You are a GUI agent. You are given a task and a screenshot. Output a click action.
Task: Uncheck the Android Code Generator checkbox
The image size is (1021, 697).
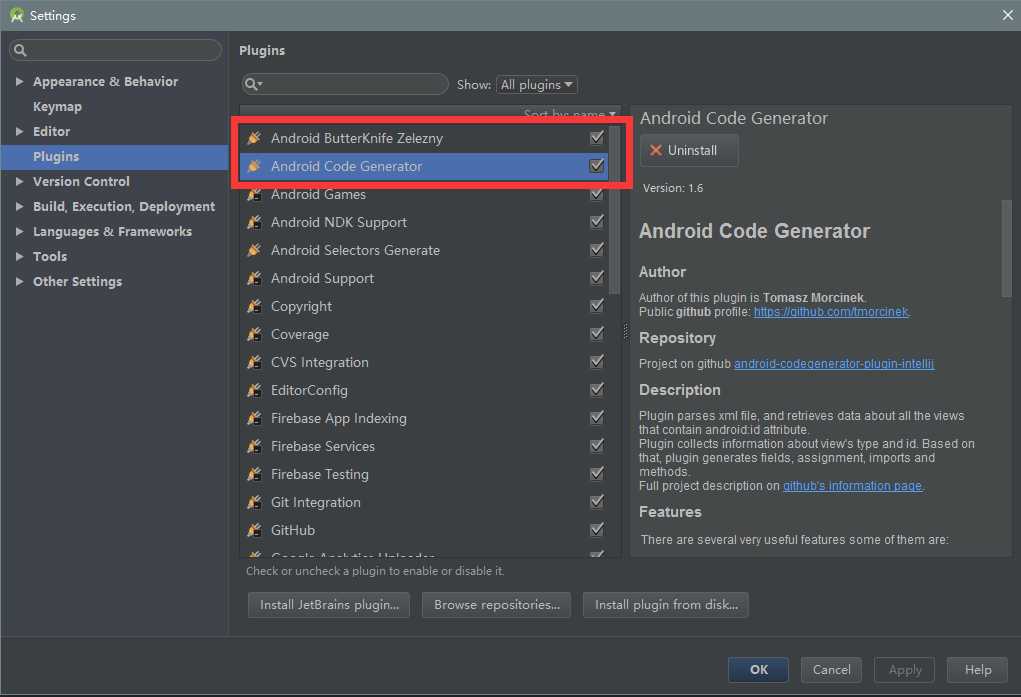[x=596, y=165]
